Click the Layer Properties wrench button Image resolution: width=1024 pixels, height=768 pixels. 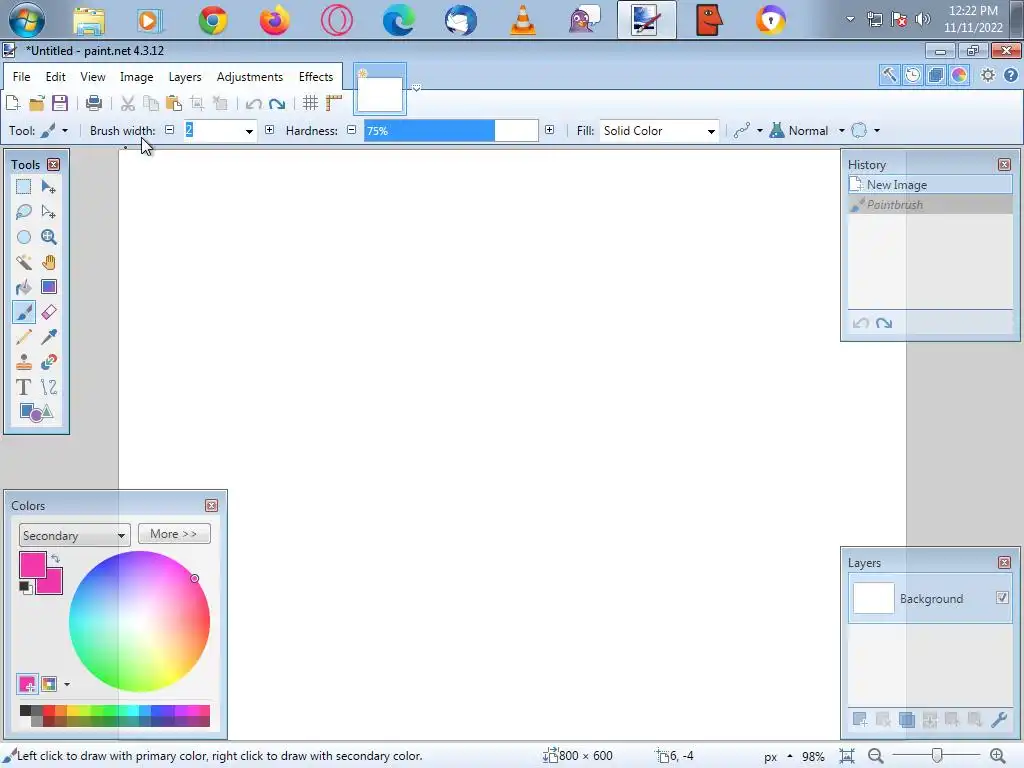(999, 720)
